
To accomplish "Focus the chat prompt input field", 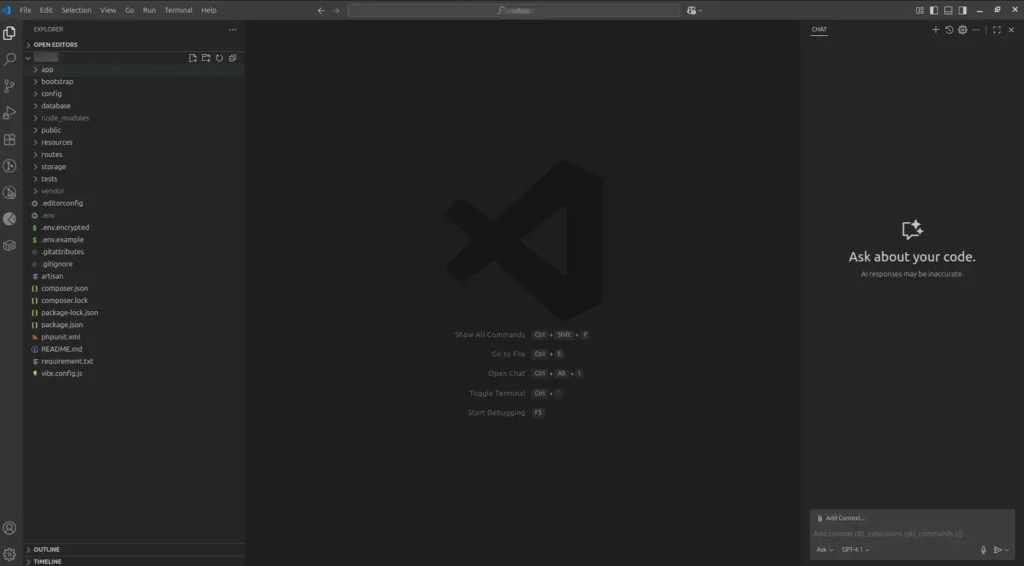I will coord(912,534).
